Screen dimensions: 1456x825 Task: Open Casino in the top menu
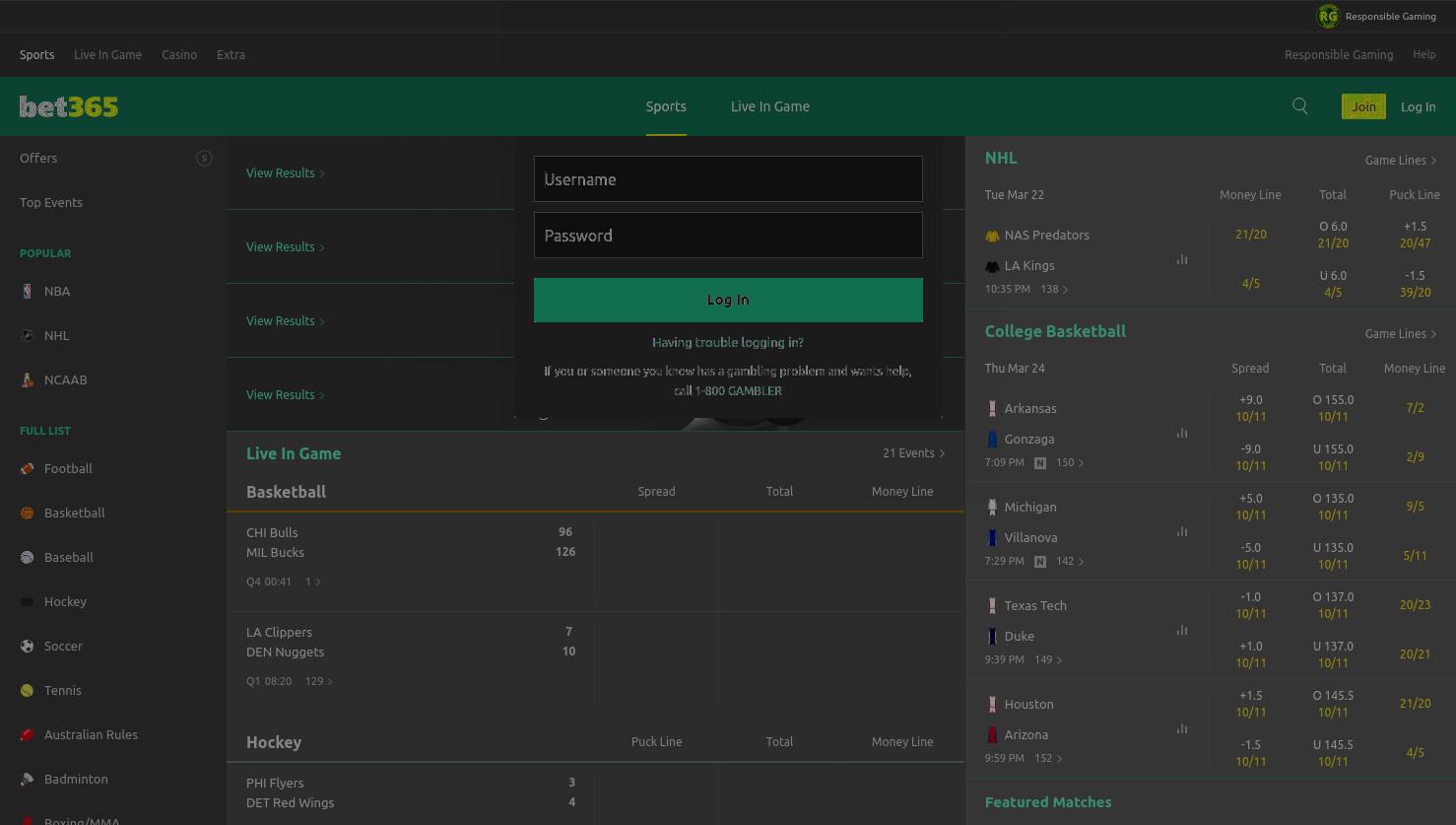[x=179, y=54]
